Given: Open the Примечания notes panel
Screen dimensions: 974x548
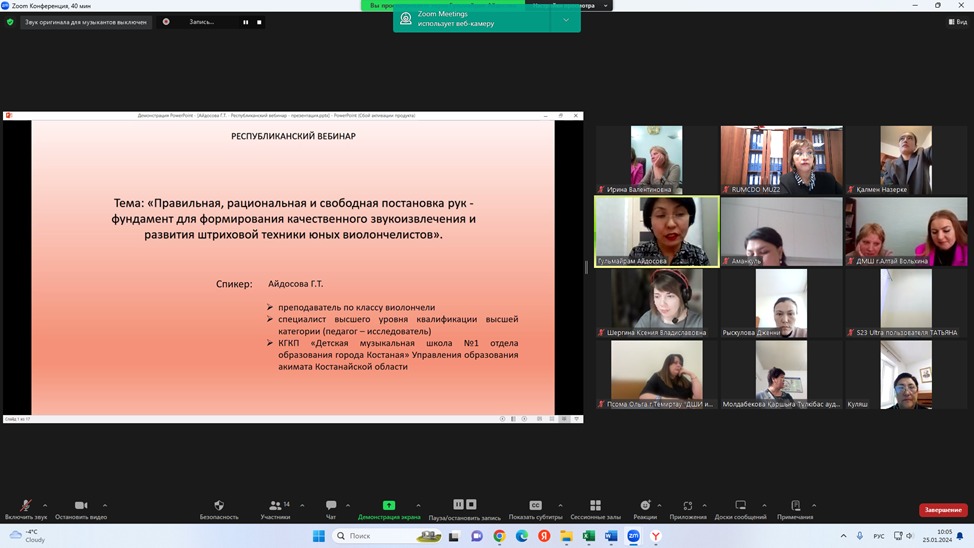Looking at the screenshot, I should click(x=795, y=509).
